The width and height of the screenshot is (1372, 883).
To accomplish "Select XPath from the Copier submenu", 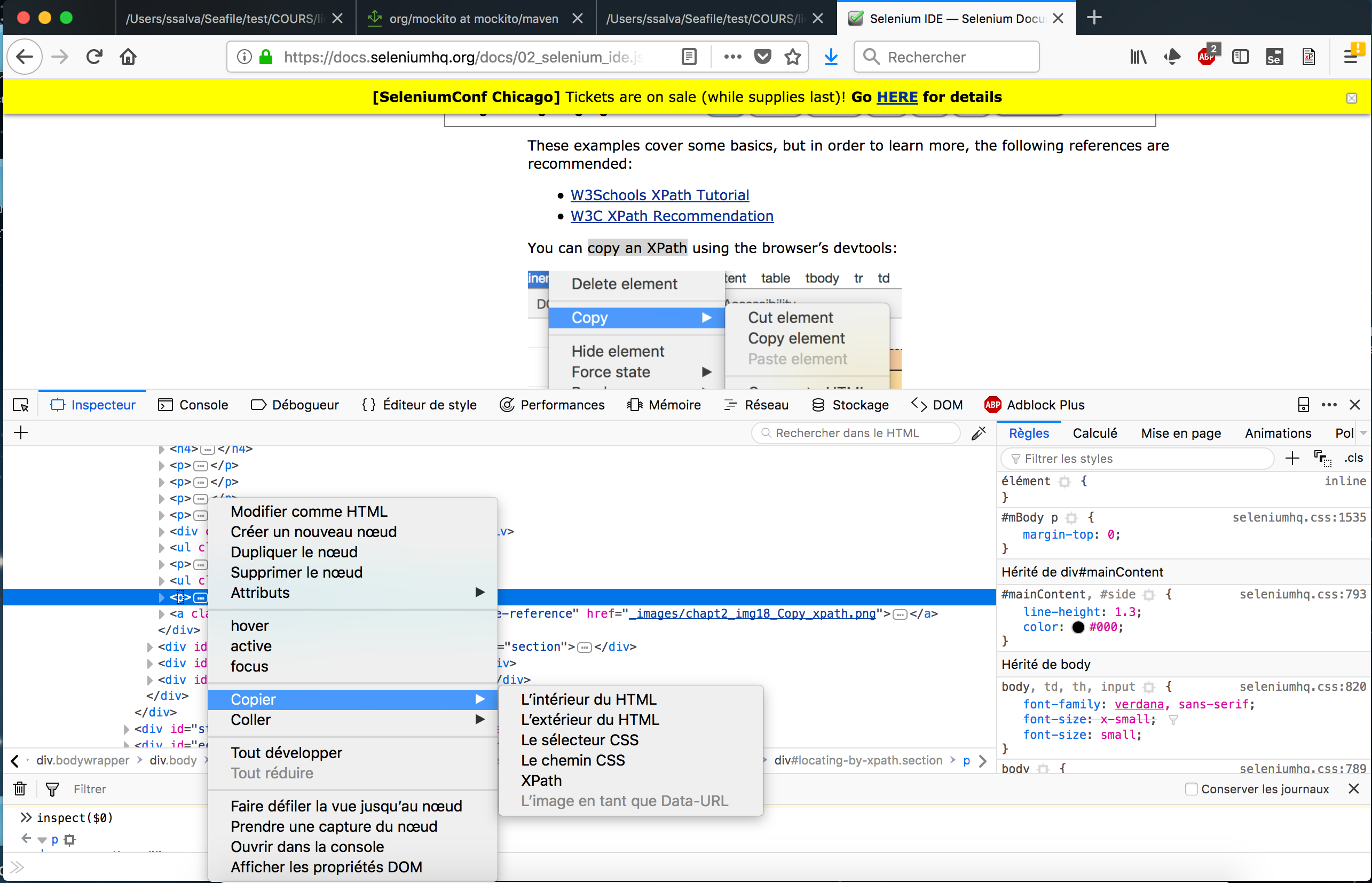I will point(541,780).
